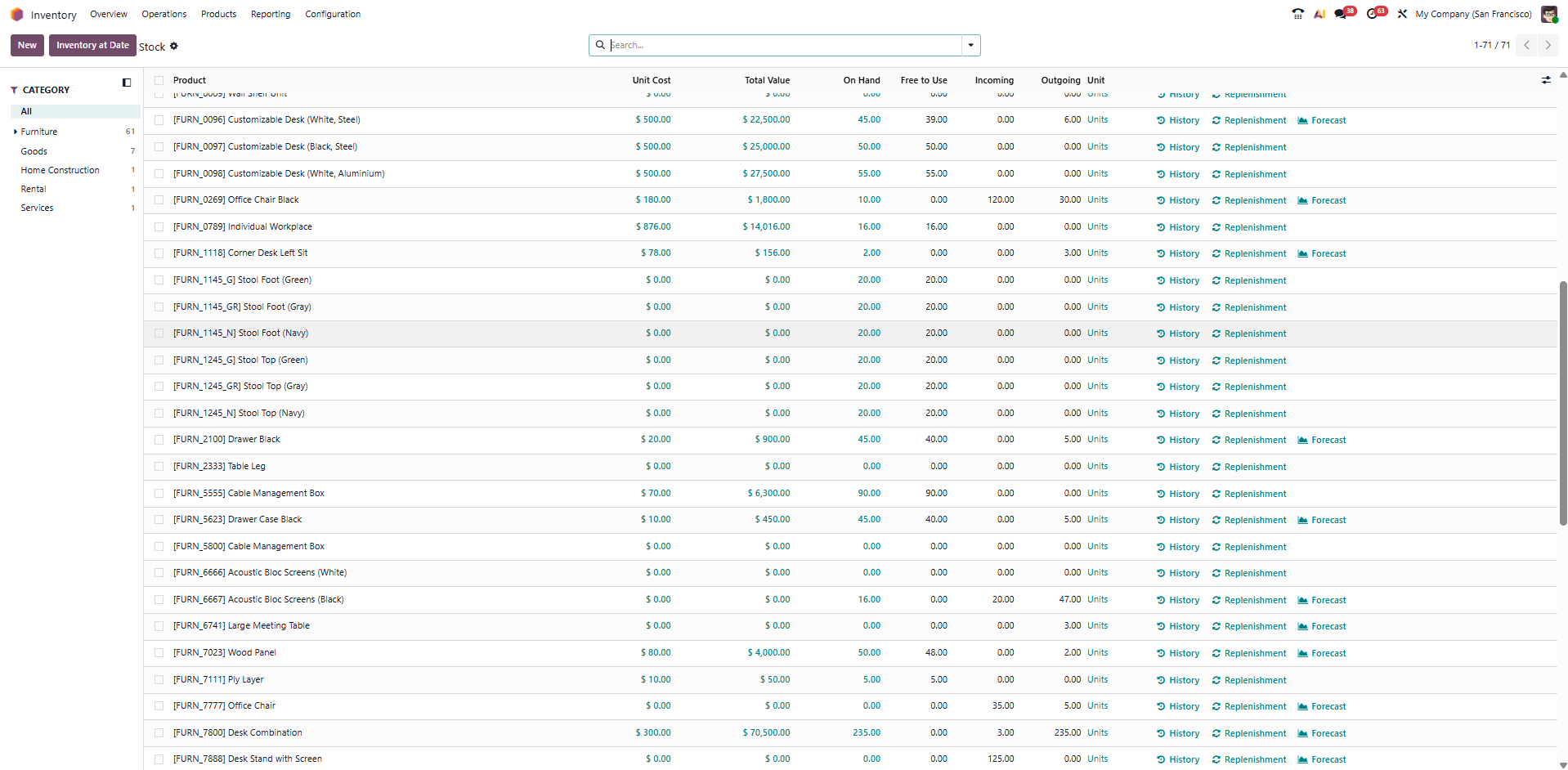Click the AI assistant icon in the top bar
Image resolution: width=1568 pixels, height=770 pixels.
click(x=1319, y=14)
